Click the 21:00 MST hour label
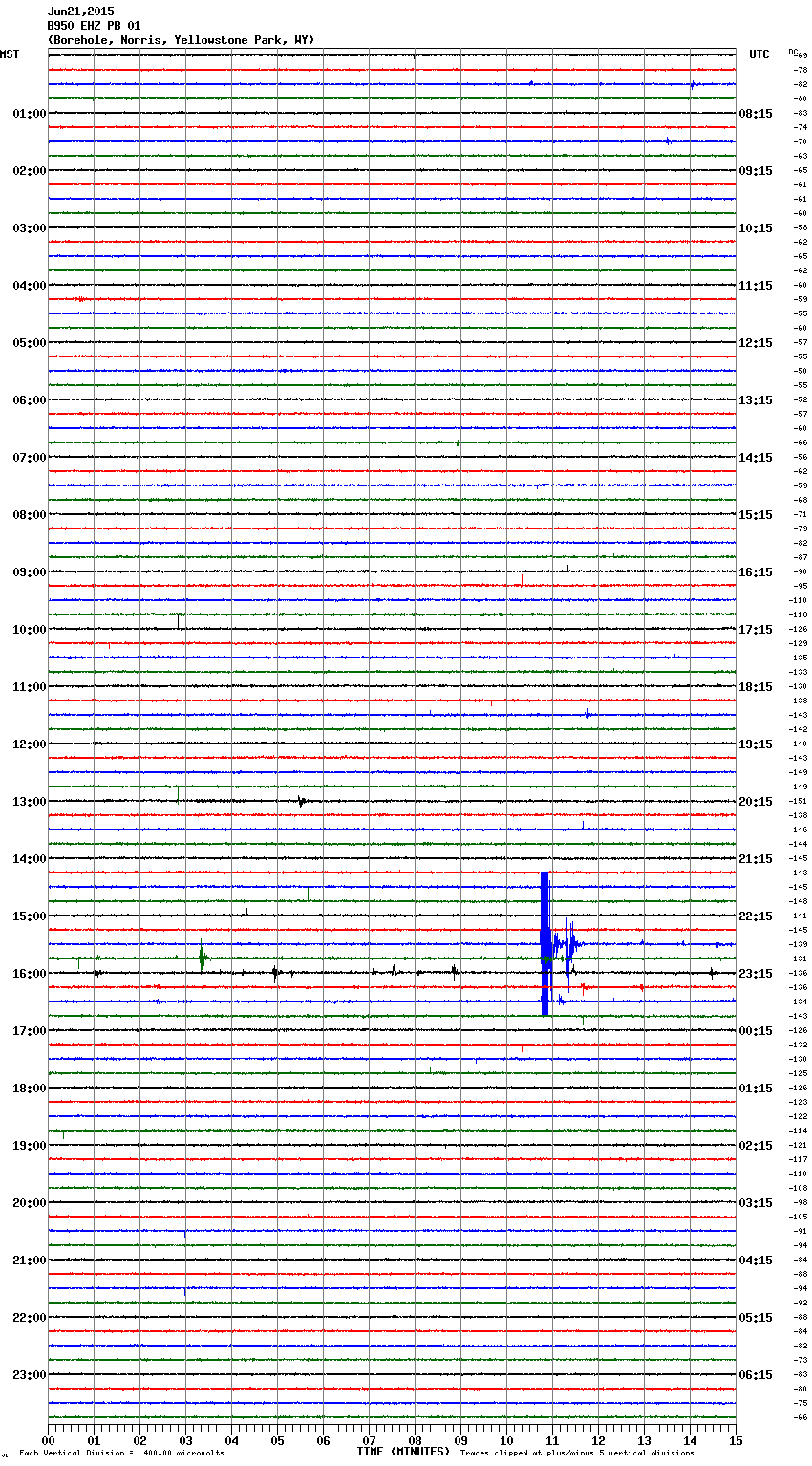 30,1261
